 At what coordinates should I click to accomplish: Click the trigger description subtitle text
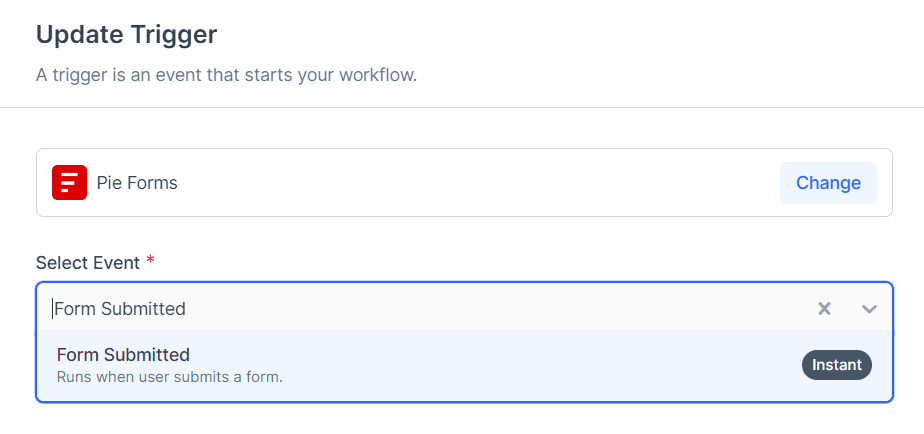[x=226, y=75]
